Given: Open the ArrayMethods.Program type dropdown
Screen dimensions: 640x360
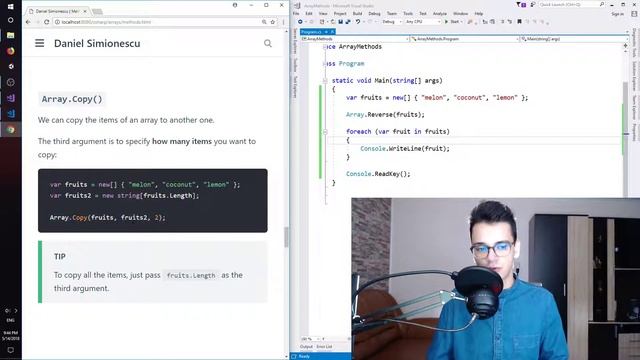Looking at the screenshot, I should [464, 39].
